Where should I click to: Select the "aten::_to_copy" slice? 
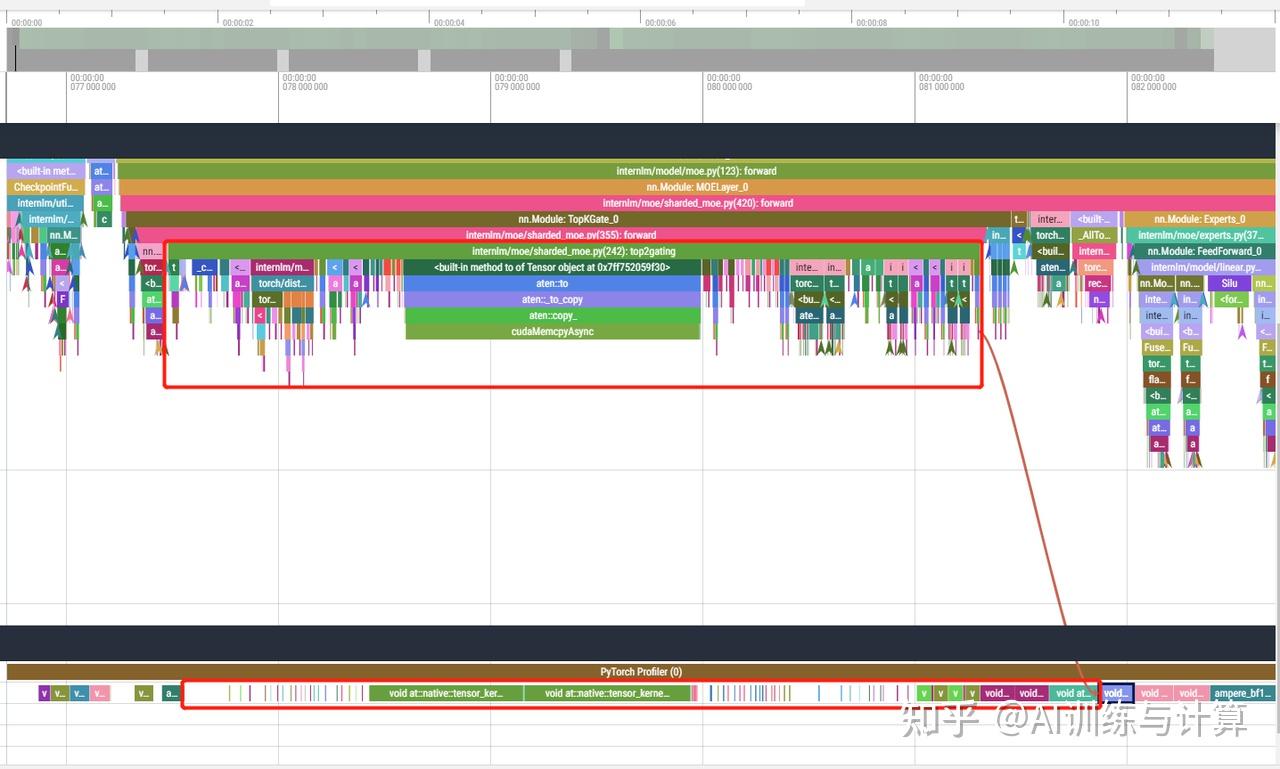[552, 299]
